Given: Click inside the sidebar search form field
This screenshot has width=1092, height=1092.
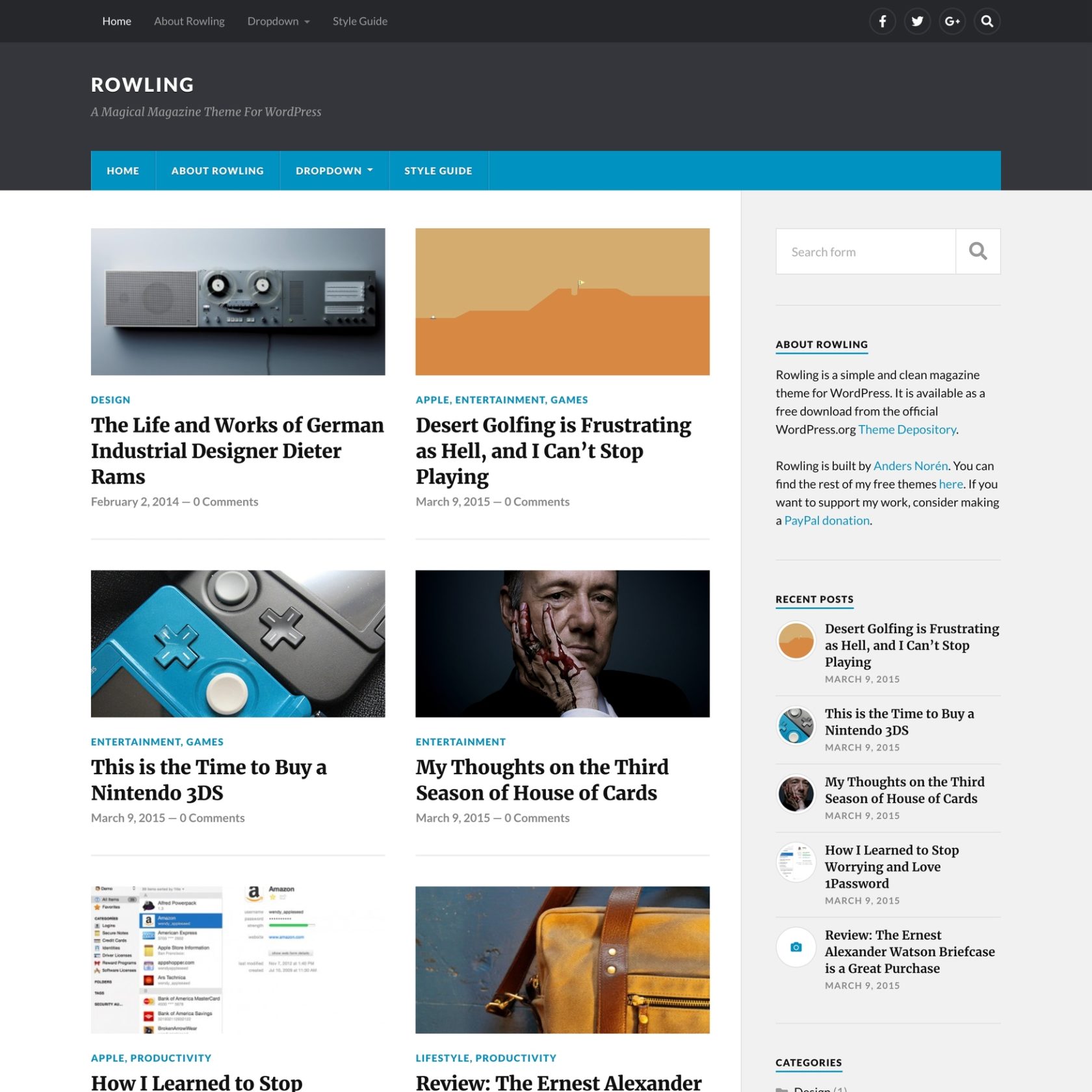Looking at the screenshot, I should pyautogui.click(x=864, y=251).
